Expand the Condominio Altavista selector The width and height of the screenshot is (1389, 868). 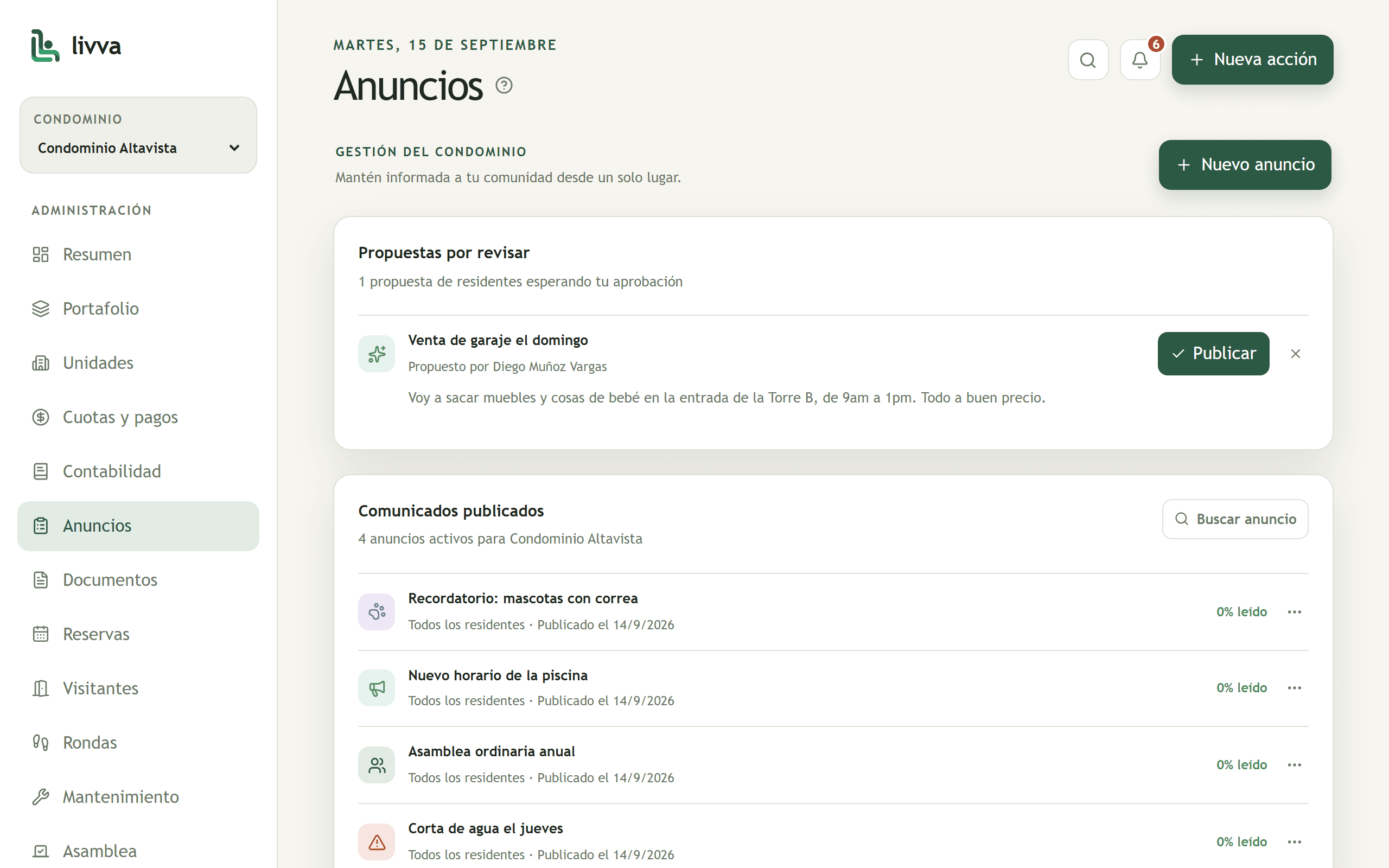(138, 148)
